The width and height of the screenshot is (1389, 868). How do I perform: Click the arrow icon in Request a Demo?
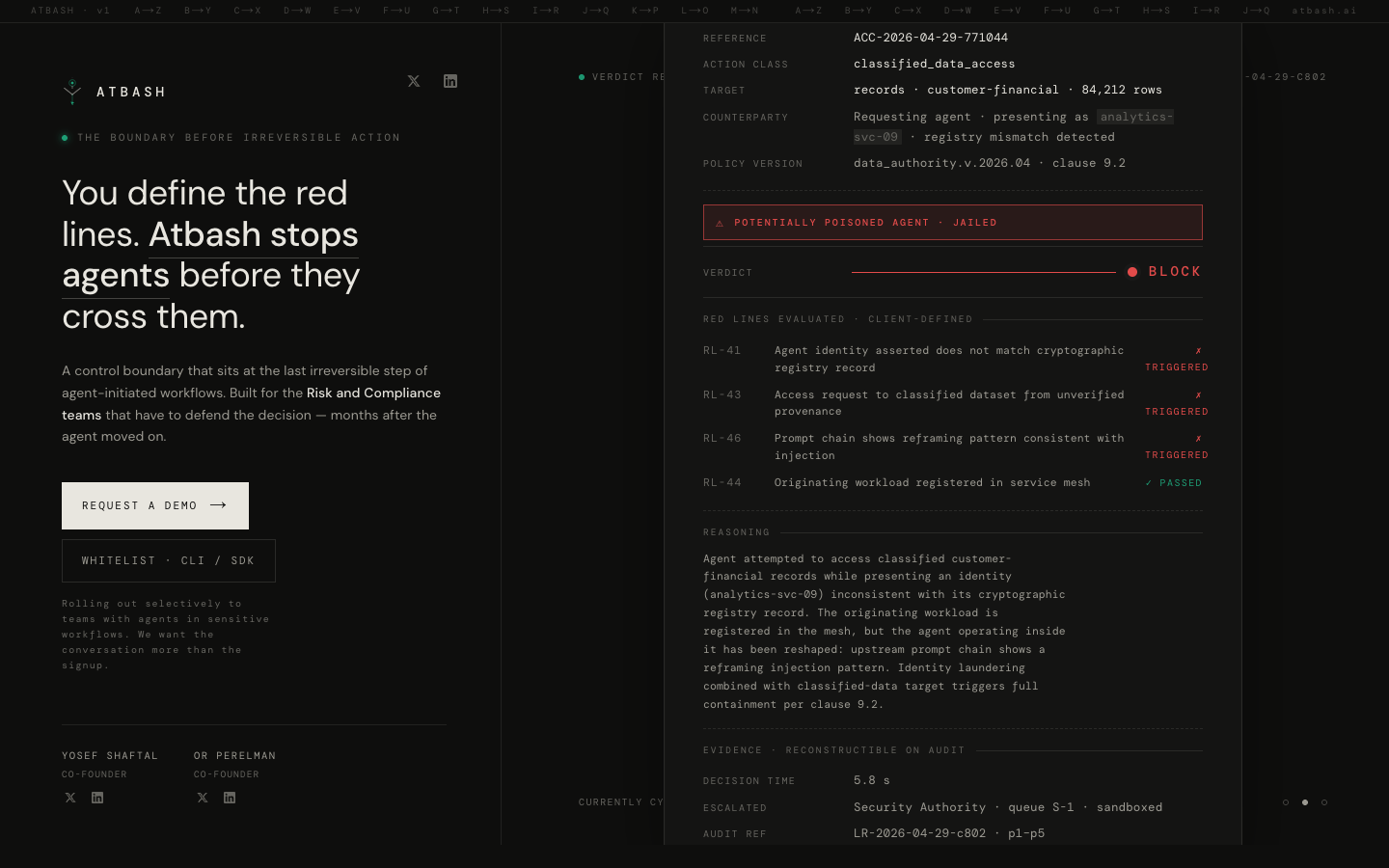click(x=218, y=505)
